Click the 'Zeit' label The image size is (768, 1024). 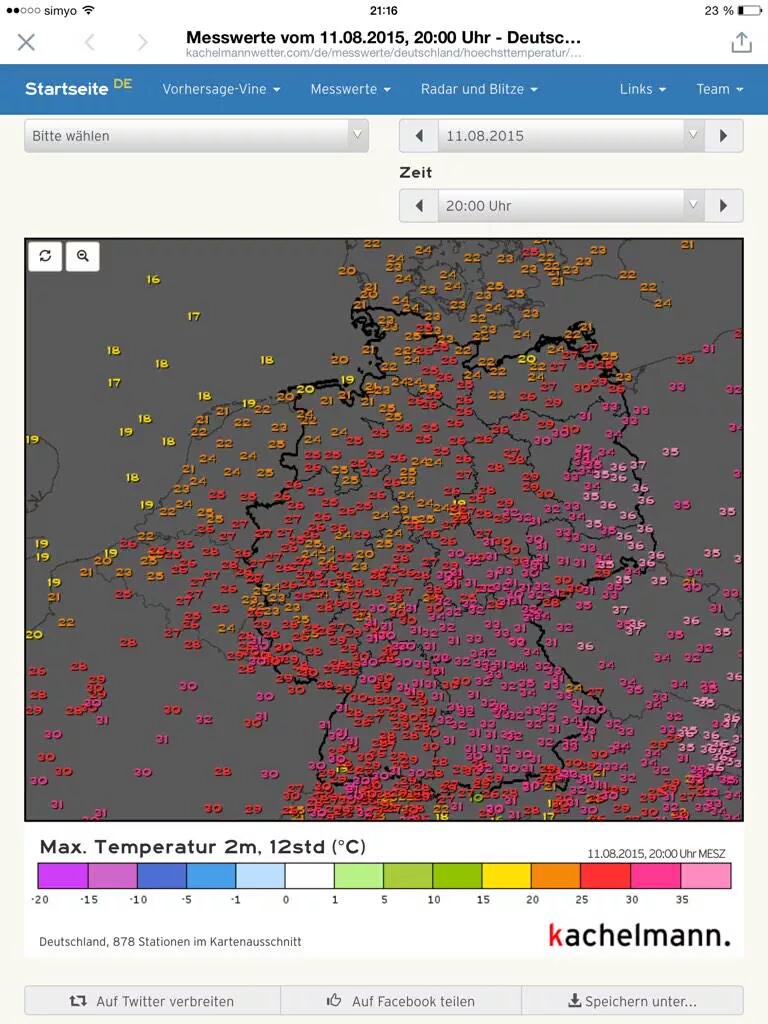pyautogui.click(x=416, y=172)
